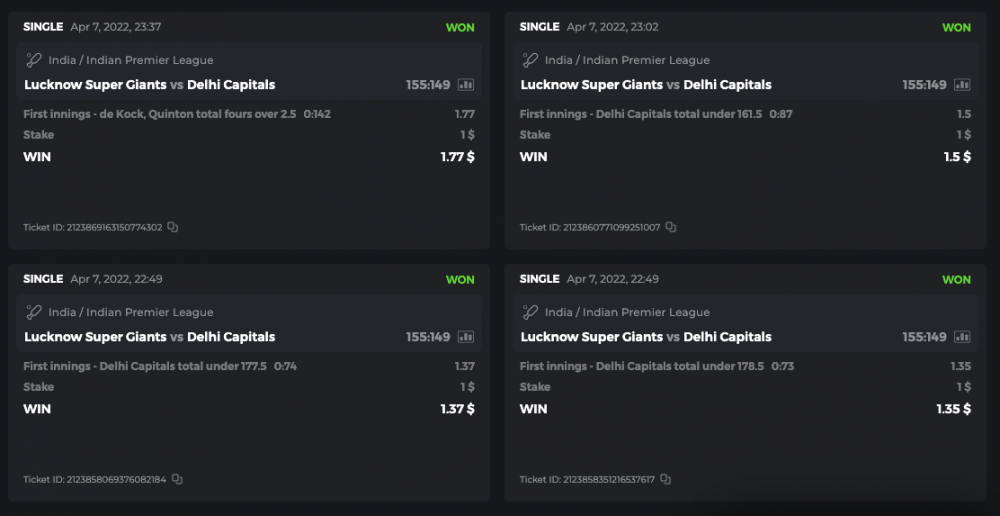Viewport: 1000px width, 516px height.
Task: Open statistics icon in under 161.5 bet
Action: pos(962,85)
